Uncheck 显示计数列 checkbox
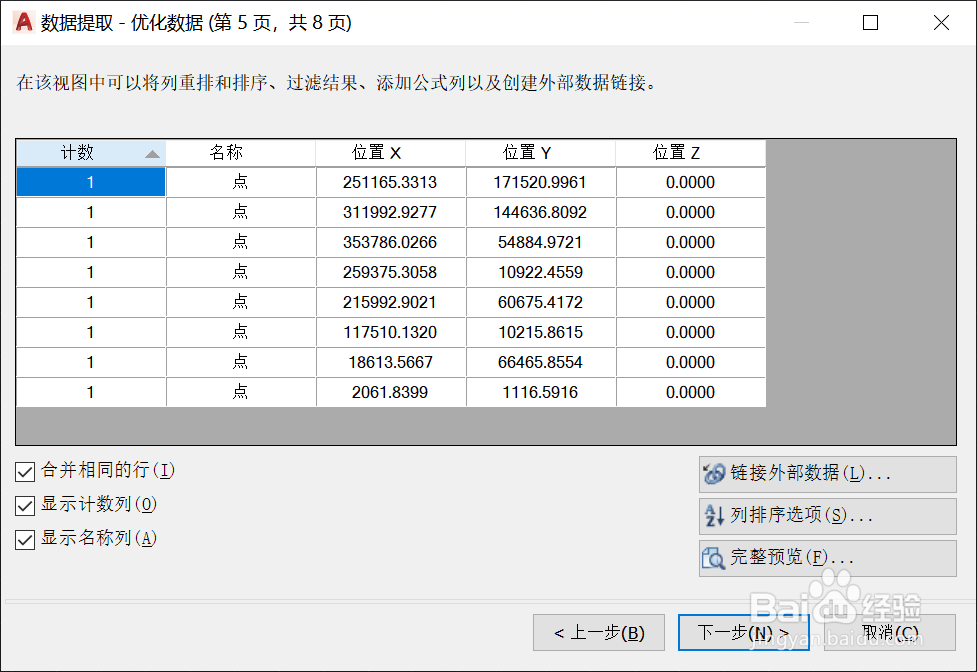Image resolution: width=977 pixels, height=672 pixels. (x=25, y=505)
